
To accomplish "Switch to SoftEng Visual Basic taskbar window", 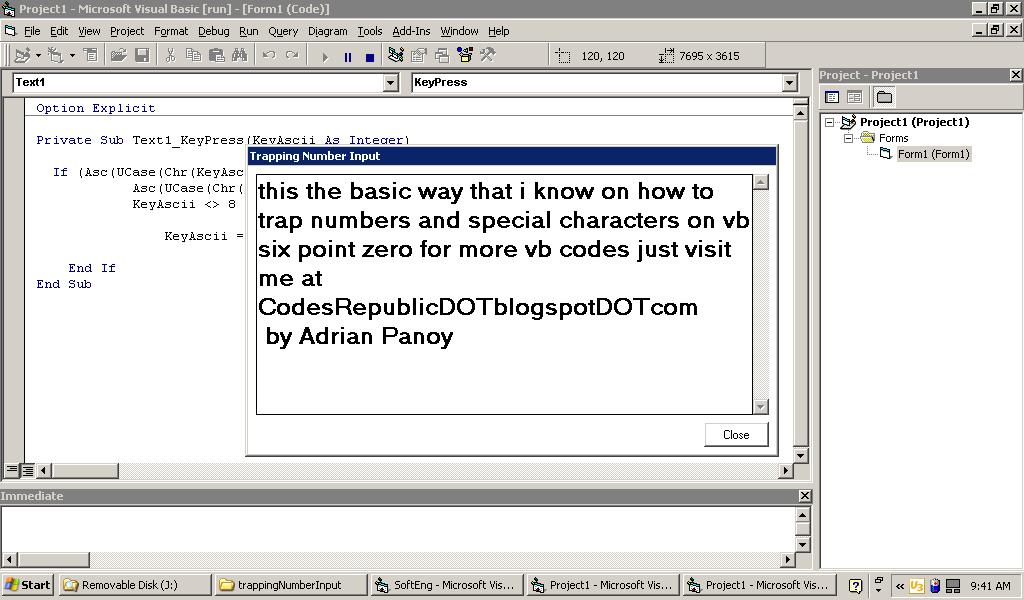I will 447,585.
